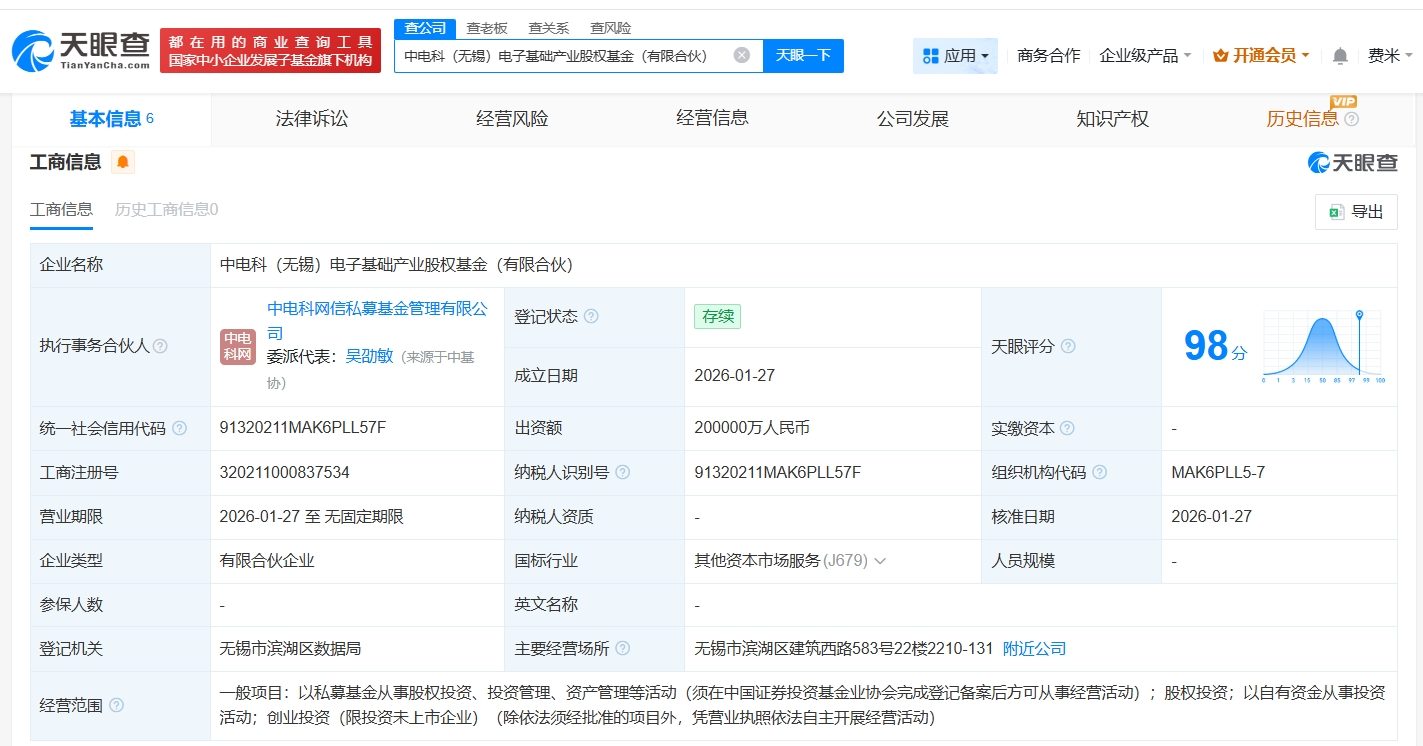Click the orange alert bell beside 工商信息
1423x746 pixels.
(122, 162)
